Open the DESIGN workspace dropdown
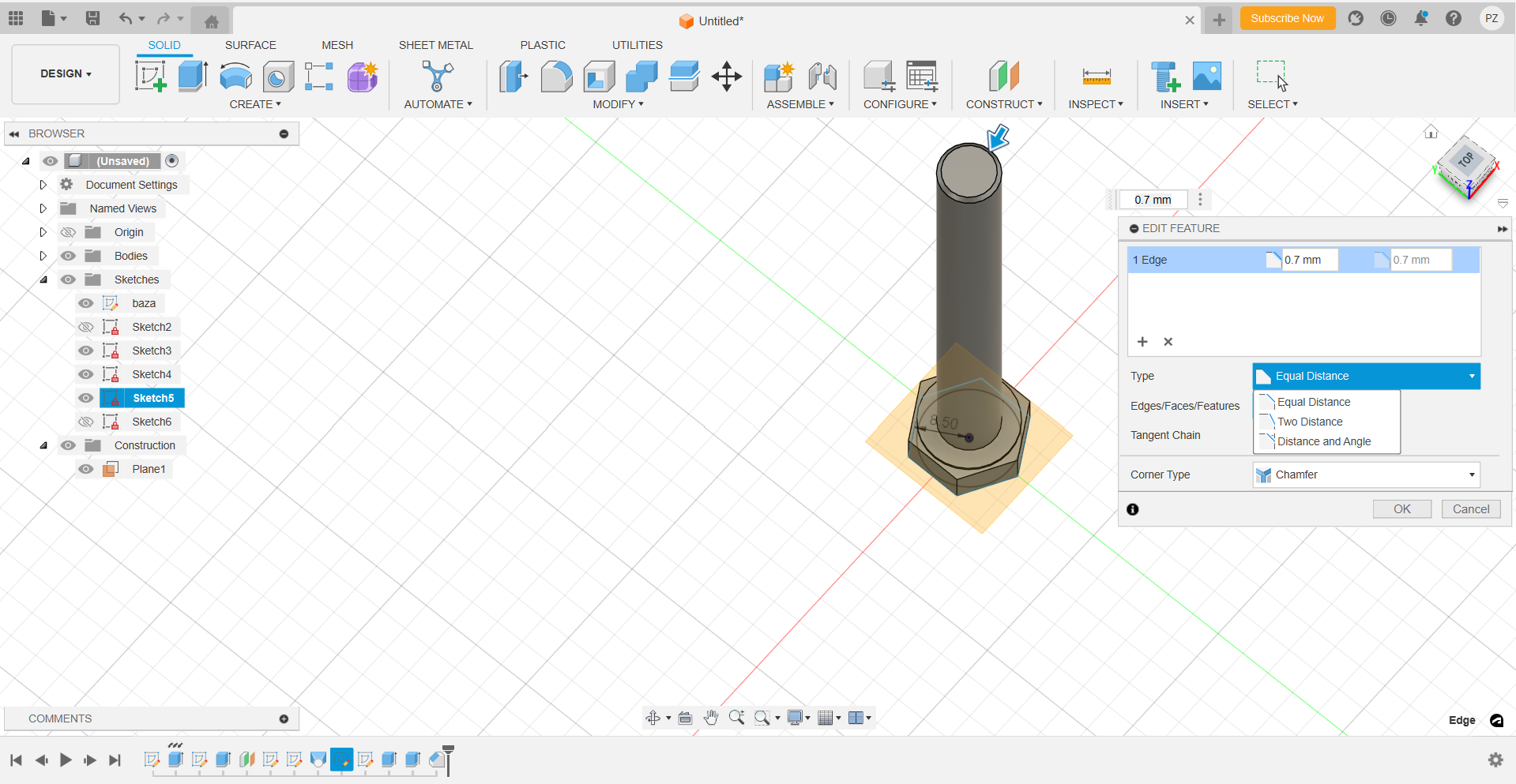Viewport: 1516px width, 784px height. coord(66,73)
